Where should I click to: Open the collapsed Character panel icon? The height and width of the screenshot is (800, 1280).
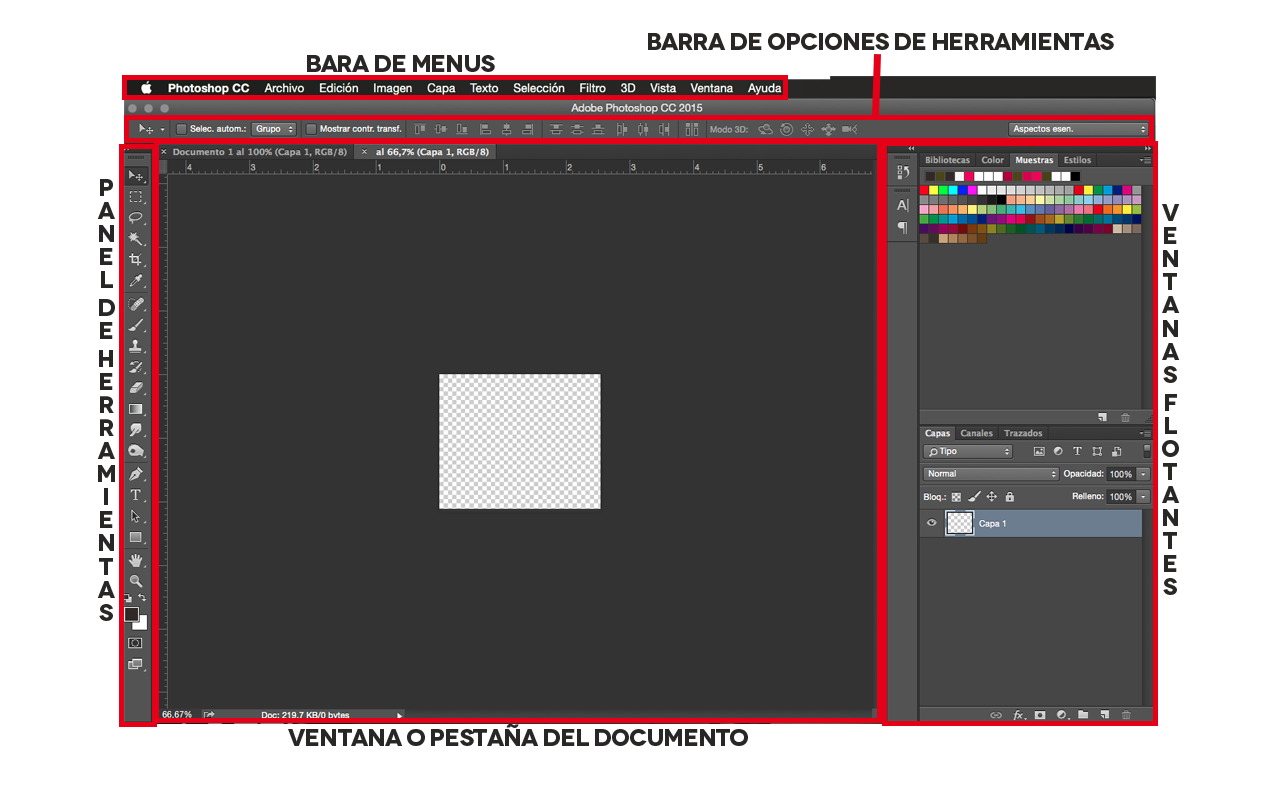903,205
